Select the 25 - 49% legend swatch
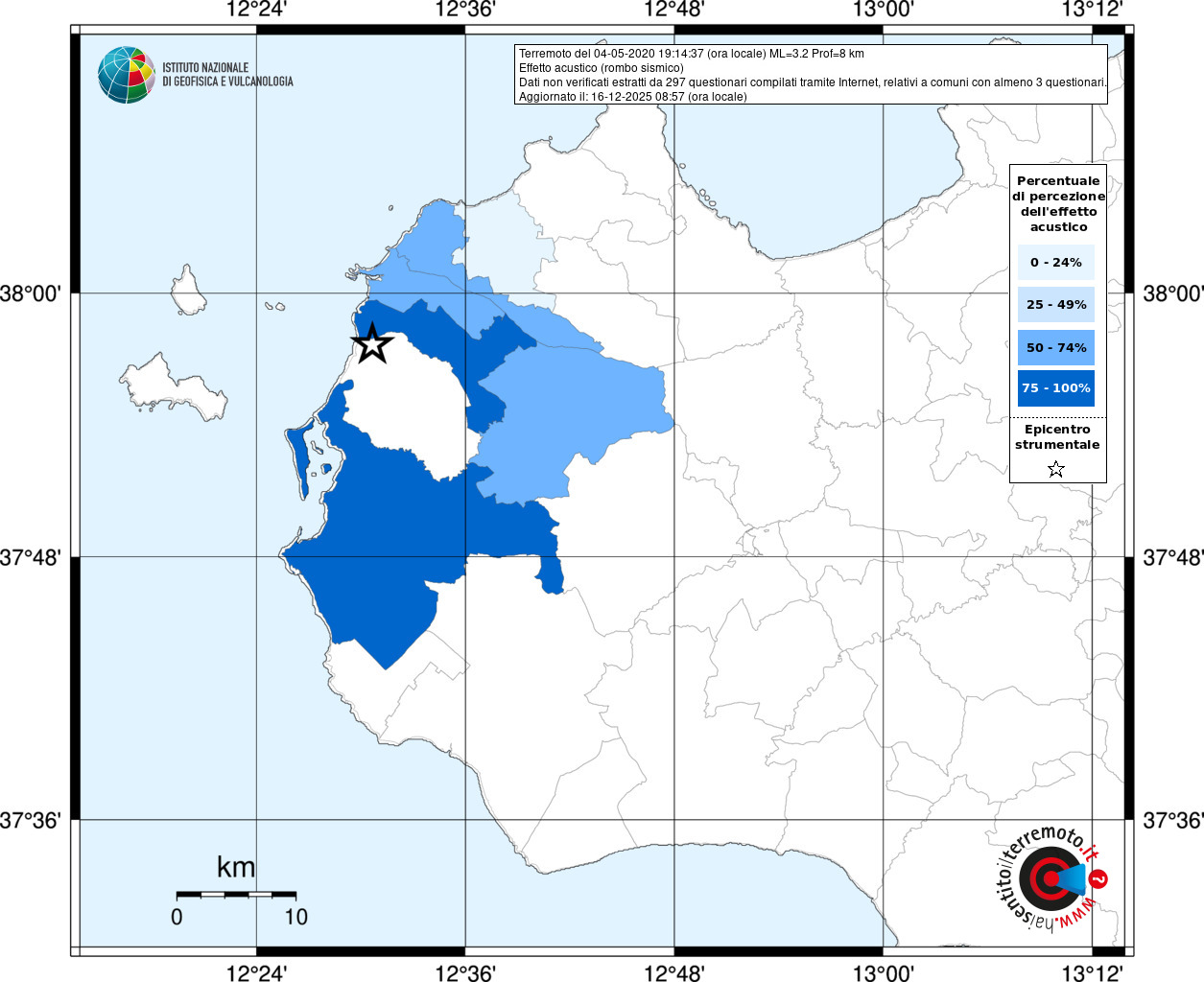This screenshot has width=1204, height=982. click(x=1056, y=304)
